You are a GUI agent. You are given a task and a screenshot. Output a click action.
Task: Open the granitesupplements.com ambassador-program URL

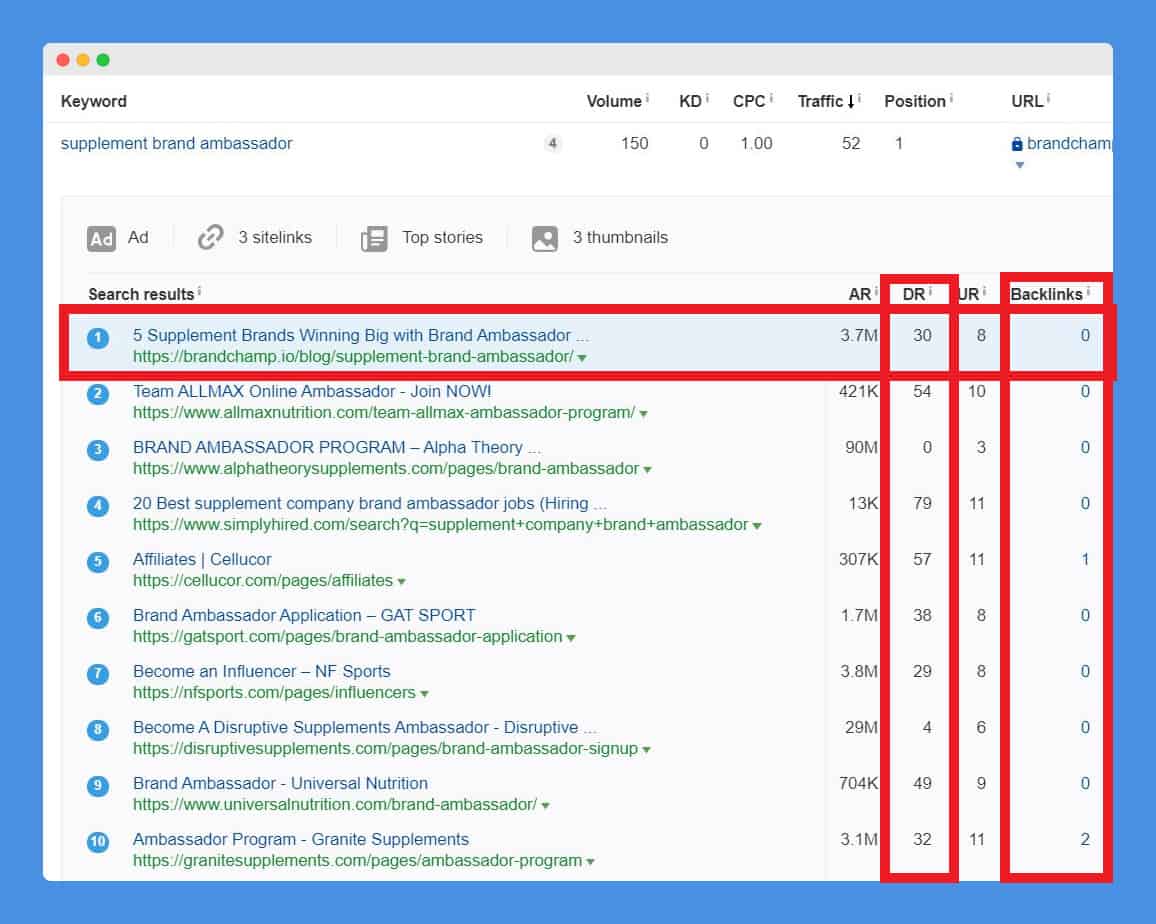[358, 861]
